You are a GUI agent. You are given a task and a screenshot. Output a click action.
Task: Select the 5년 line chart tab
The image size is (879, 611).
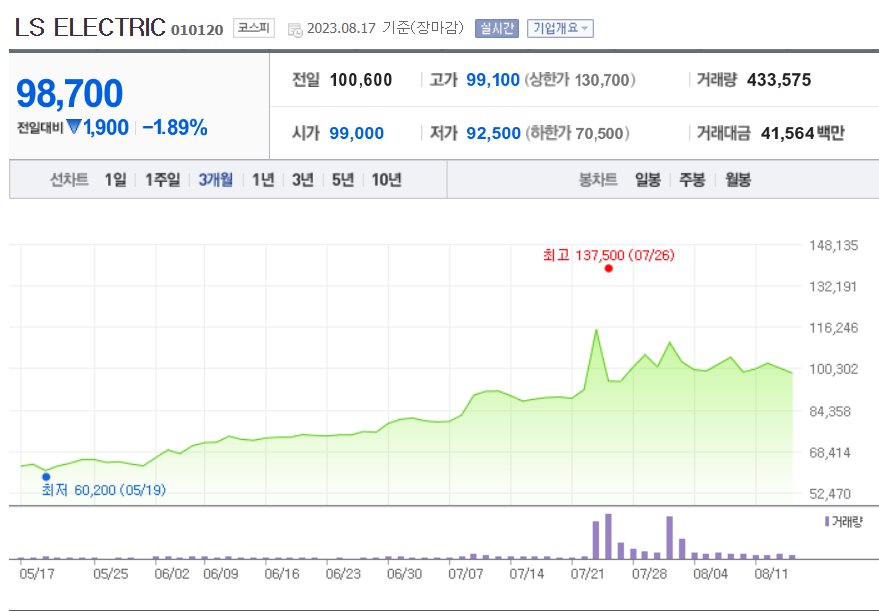click(343, 180)
